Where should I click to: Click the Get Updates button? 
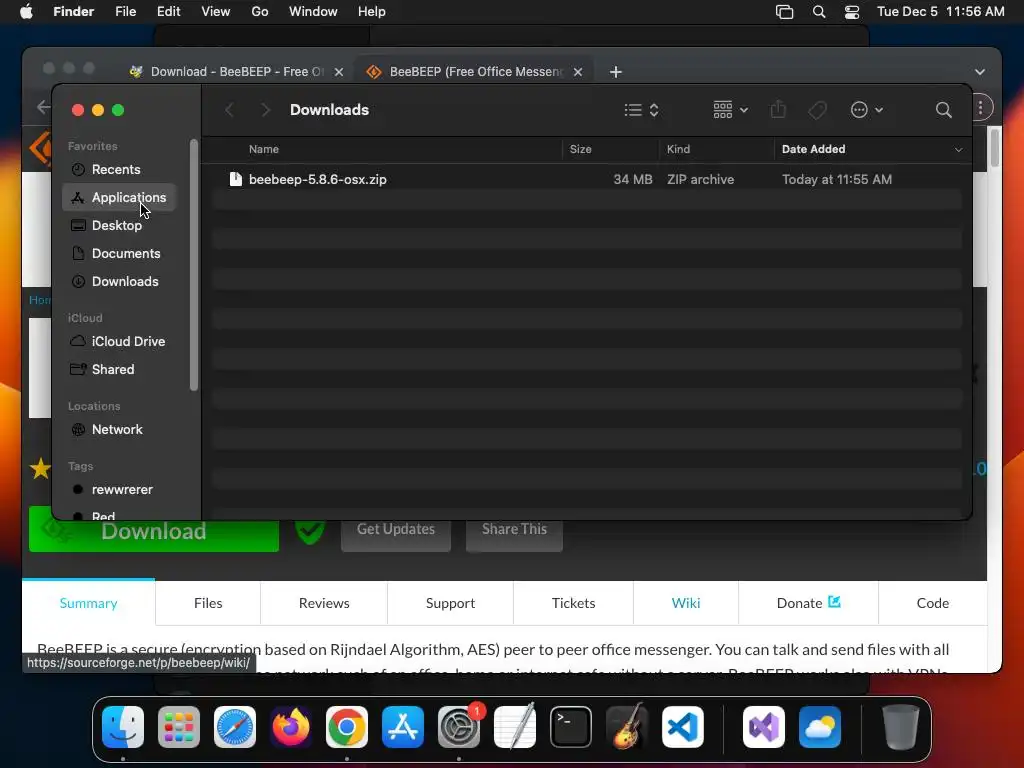pos(396,530)
